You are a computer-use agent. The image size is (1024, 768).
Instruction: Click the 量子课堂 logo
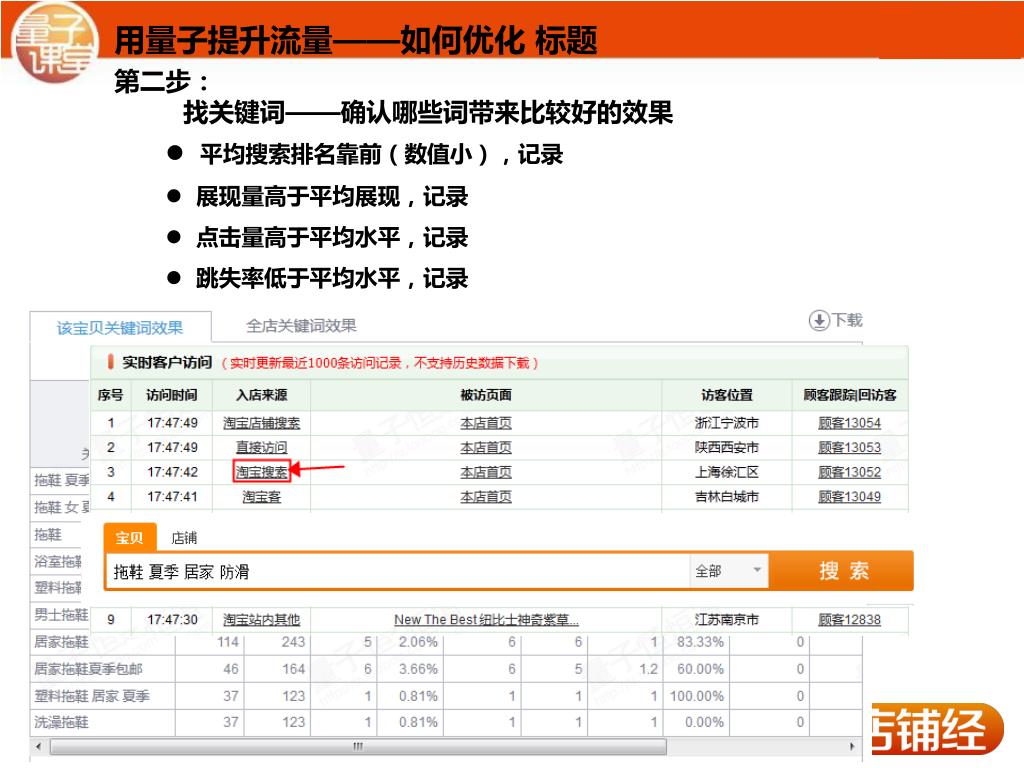(x=55, y=42)
